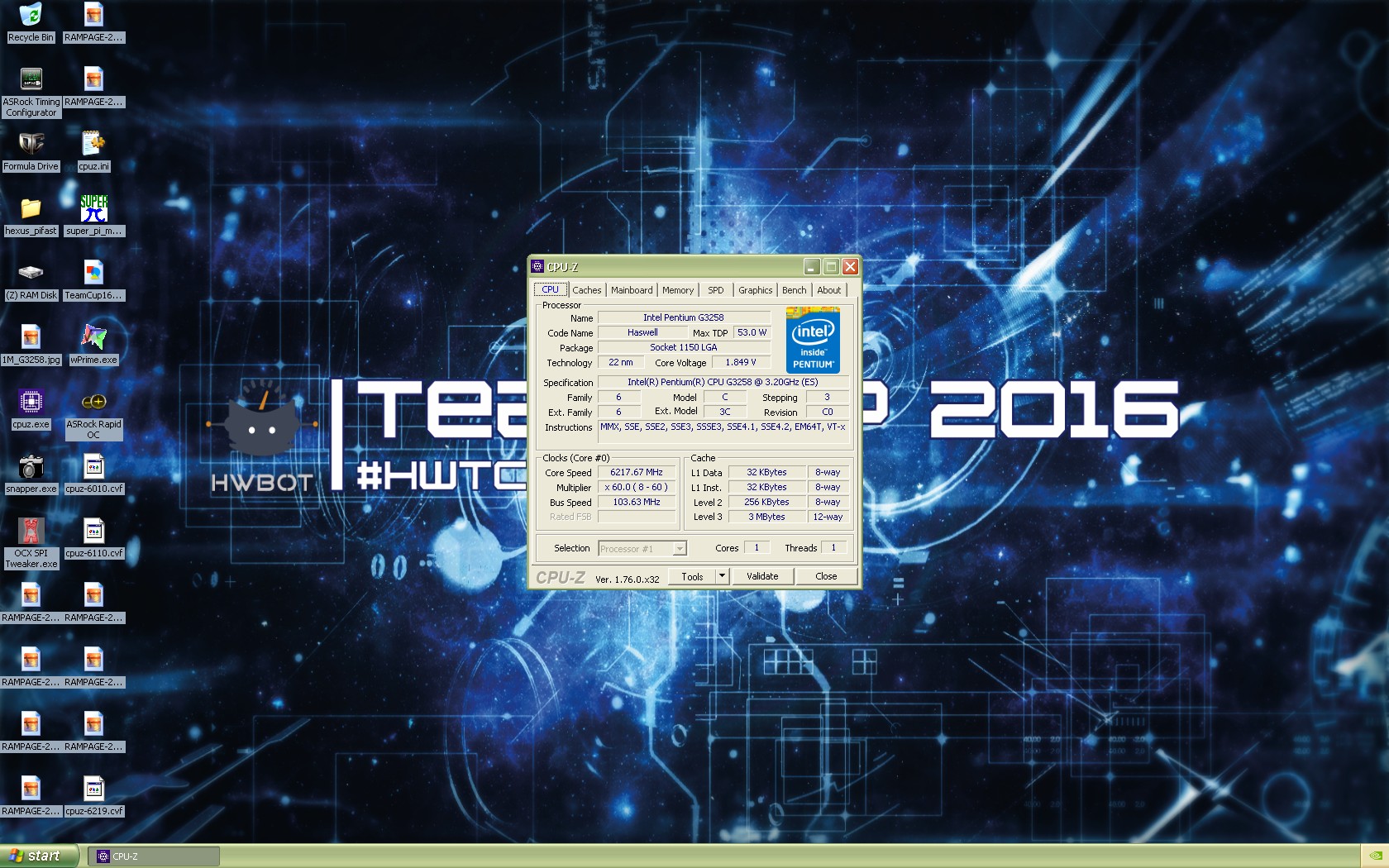The height and width of the screenshot is (868, 1389).
Task: Switch to the Caches tab
Action: click(587, 290)
